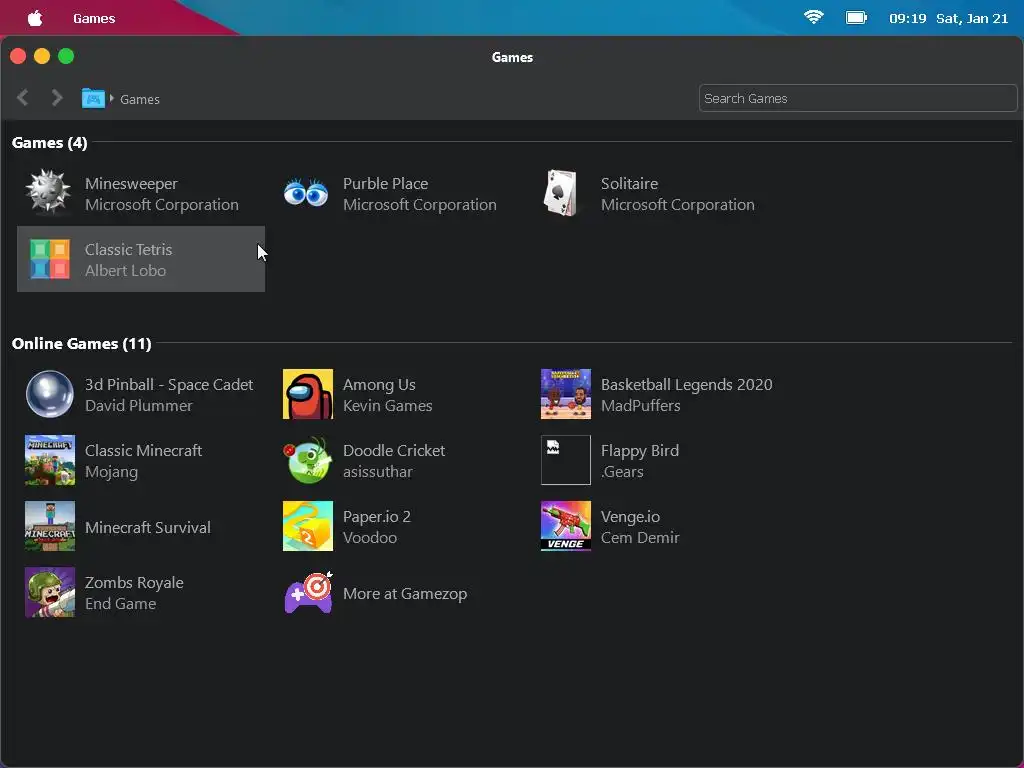1024x768 pixels.
Task: Open the Wi-Fi status icon
Action: [x=814, y=18]
